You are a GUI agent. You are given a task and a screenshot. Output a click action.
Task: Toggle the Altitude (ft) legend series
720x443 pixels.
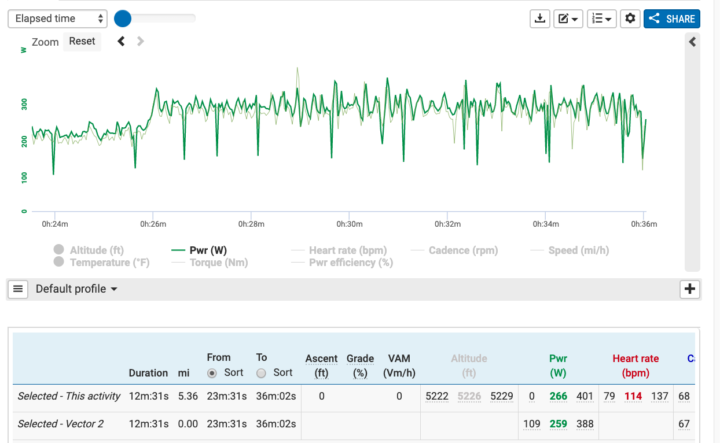pos(90,250)
